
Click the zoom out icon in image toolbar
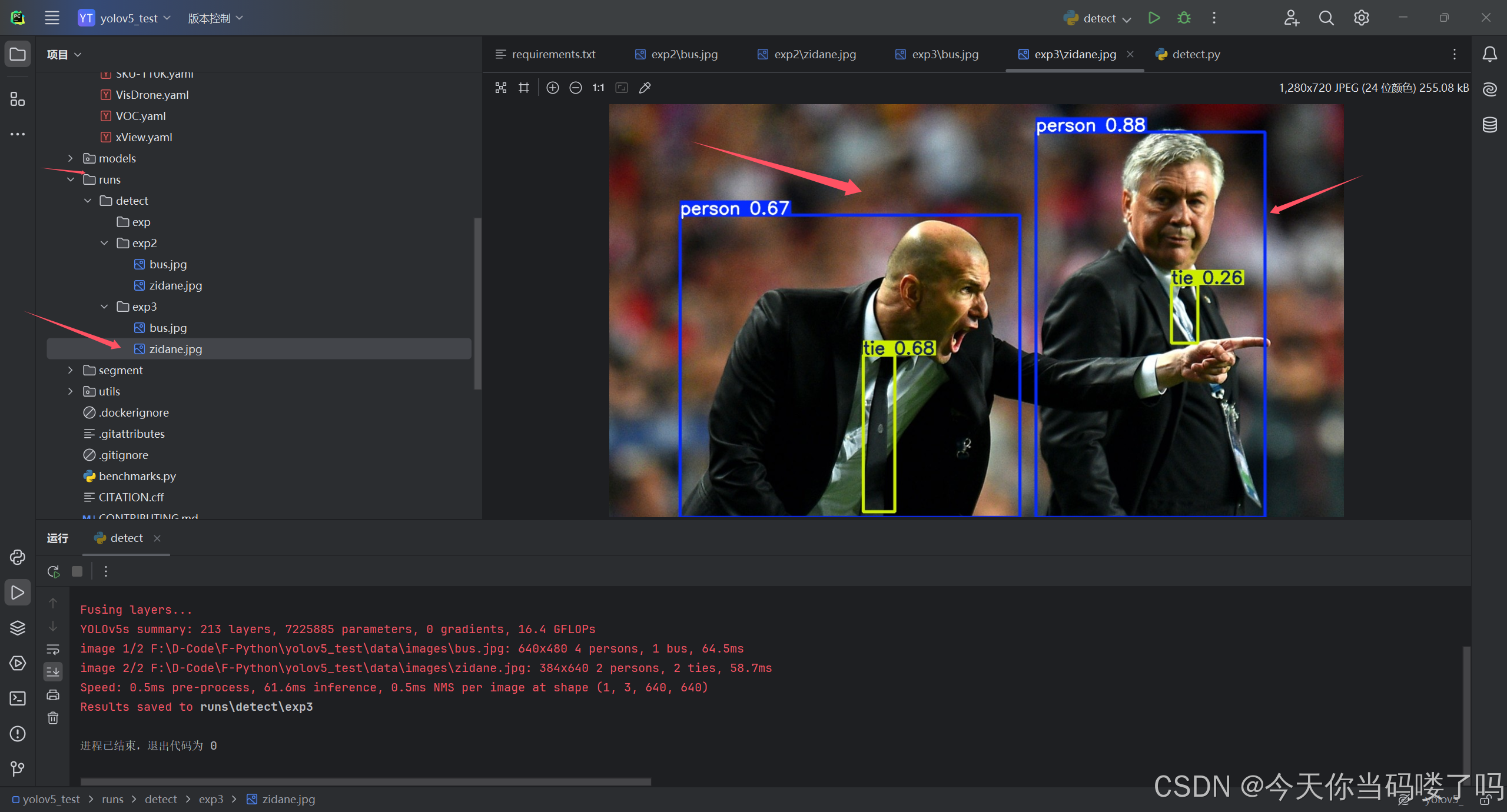point(575,88)
